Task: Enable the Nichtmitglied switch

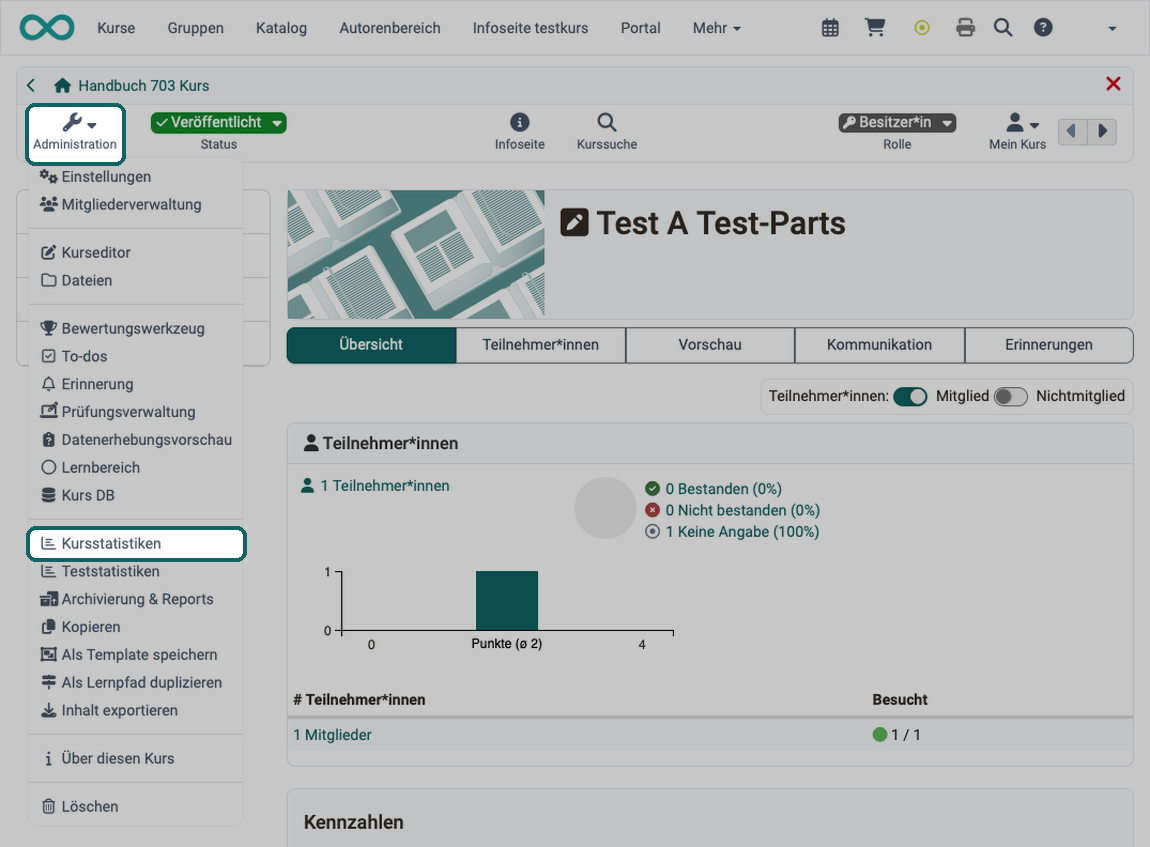Action: tap(1011, 397)
